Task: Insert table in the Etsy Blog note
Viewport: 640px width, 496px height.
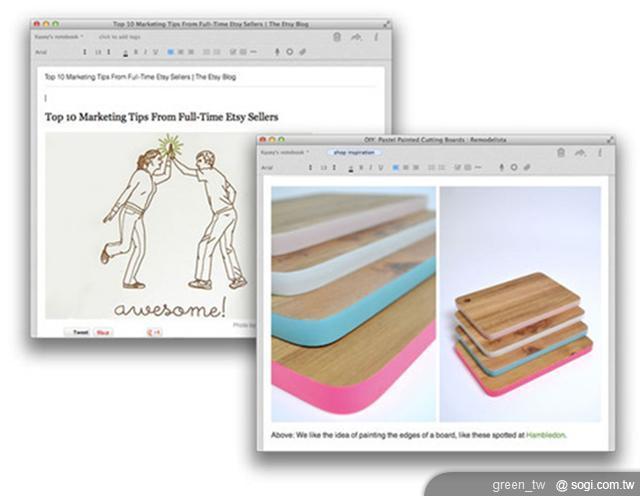Action: tap(243, 52)
